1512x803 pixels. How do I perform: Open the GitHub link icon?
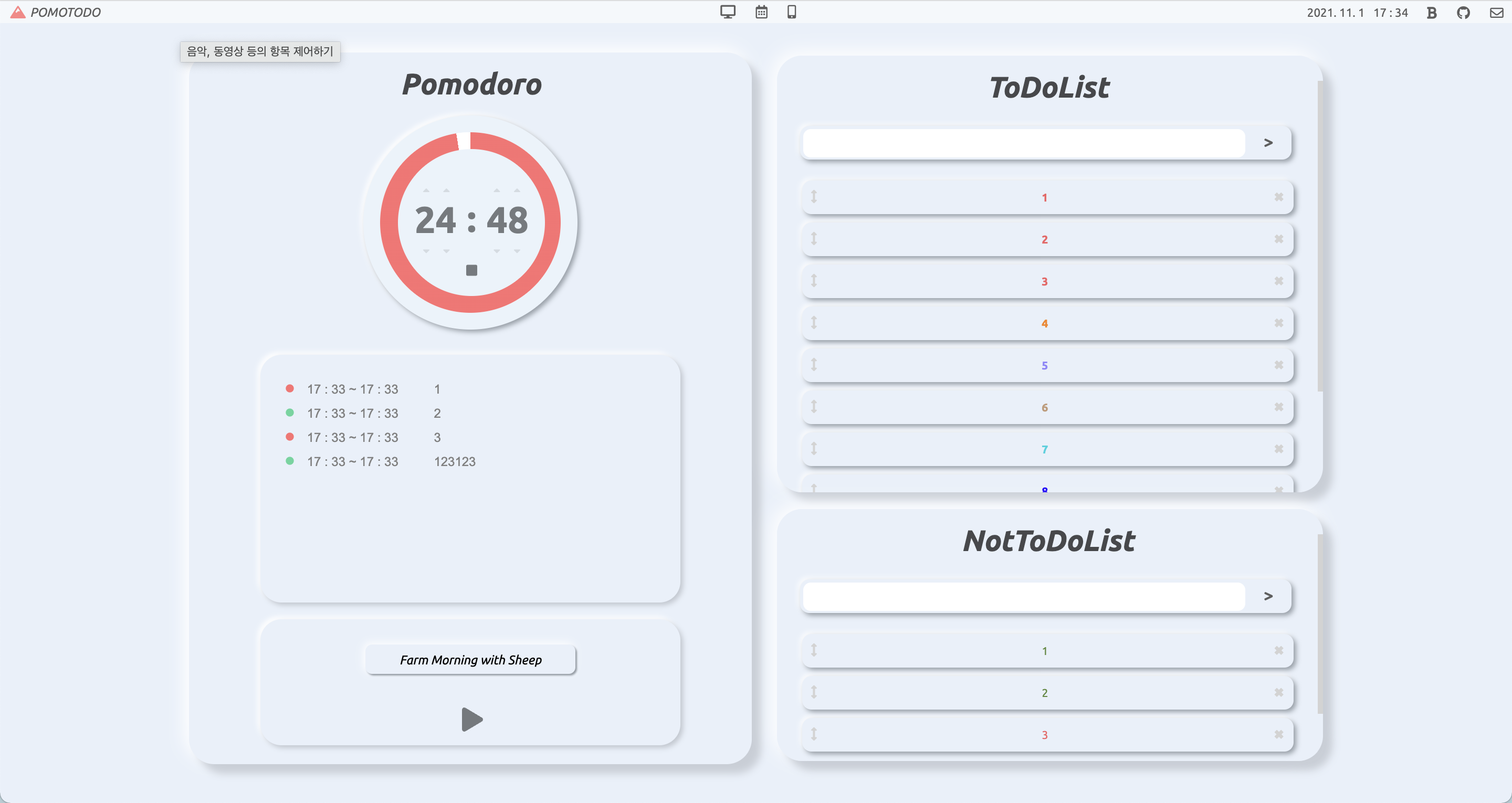pos(1463,12)
